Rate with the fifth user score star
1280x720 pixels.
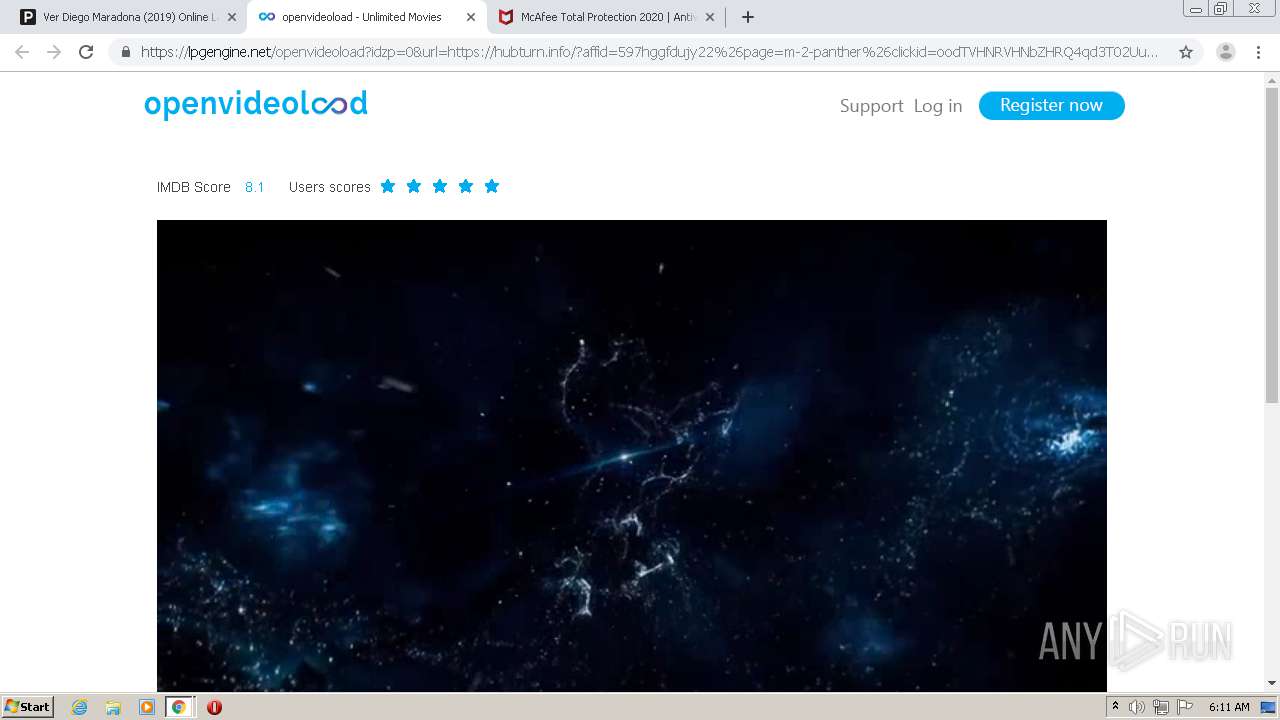pos(492,186)
